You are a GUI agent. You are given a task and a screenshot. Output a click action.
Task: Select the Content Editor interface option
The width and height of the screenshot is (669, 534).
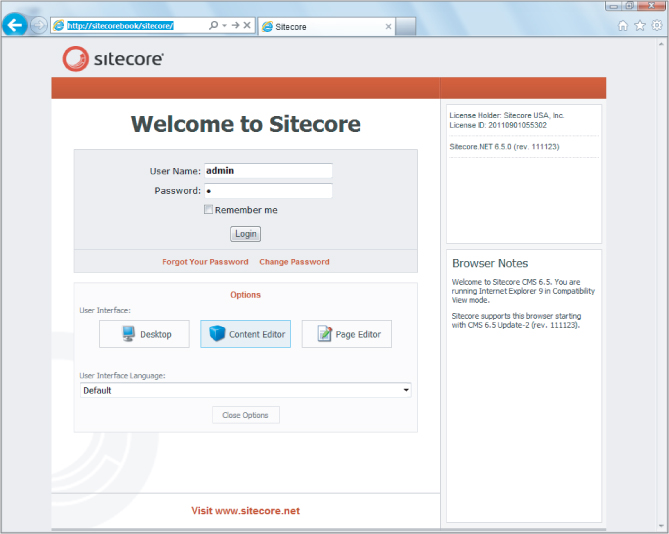coord(245,334)
